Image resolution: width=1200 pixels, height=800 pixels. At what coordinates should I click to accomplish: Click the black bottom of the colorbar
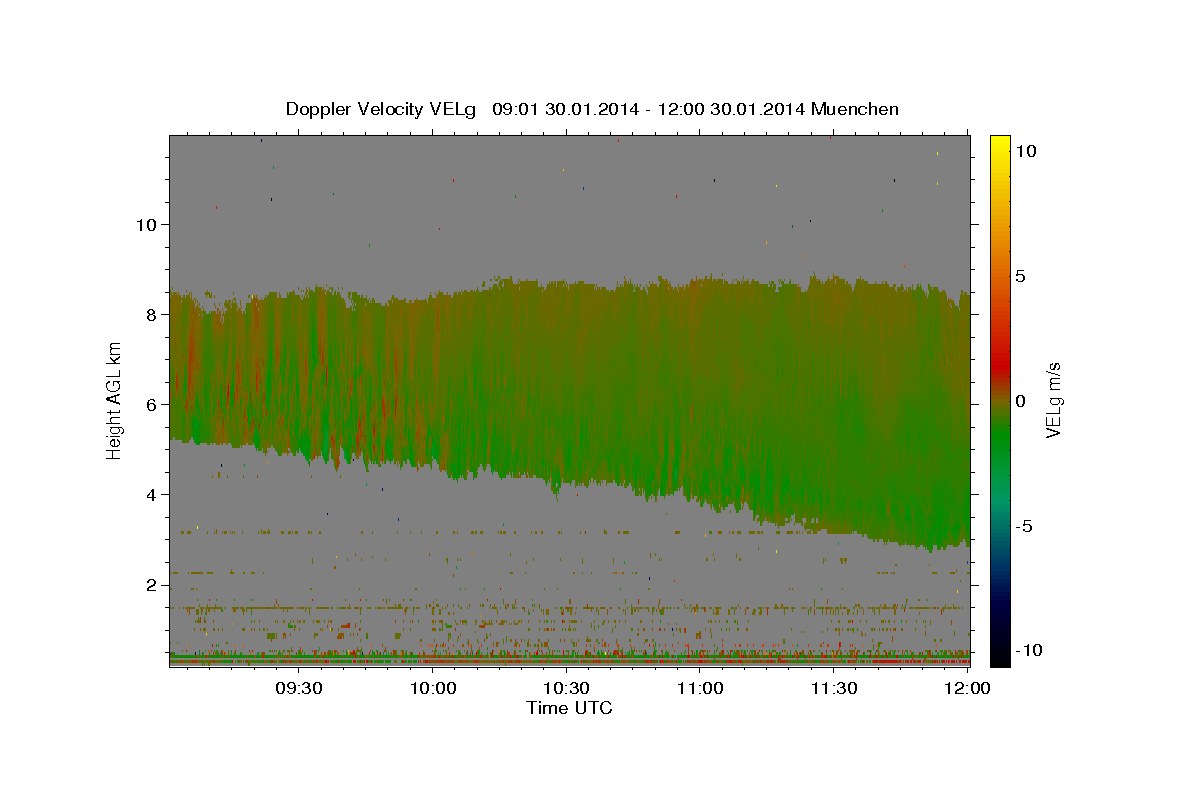[x=999, y=655]
